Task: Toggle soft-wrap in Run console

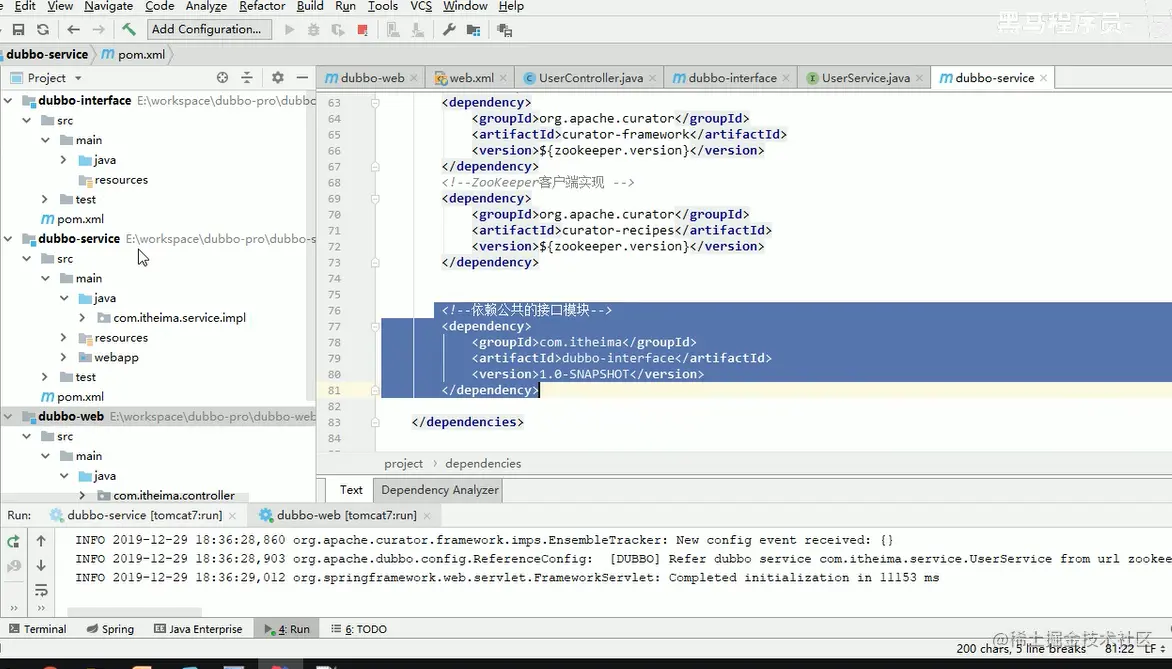Action: (x=41, y=590)
